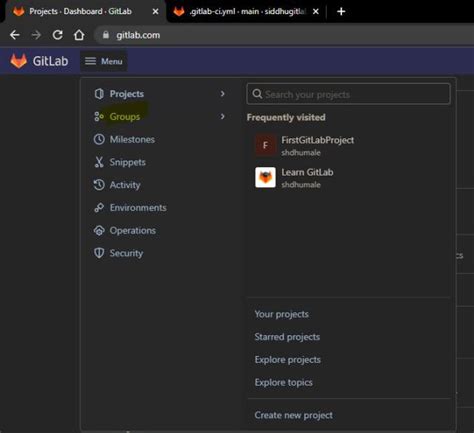The height and width of the screenshot is (433, 474).
Task: Click the Search your projects field
Action: click(x=348, y=94)
